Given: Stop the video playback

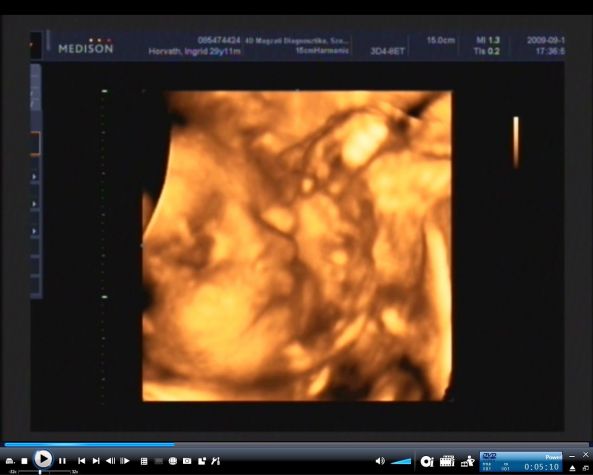Looking at the screenshot, I should pyautogui.click(x=25, y=461).
